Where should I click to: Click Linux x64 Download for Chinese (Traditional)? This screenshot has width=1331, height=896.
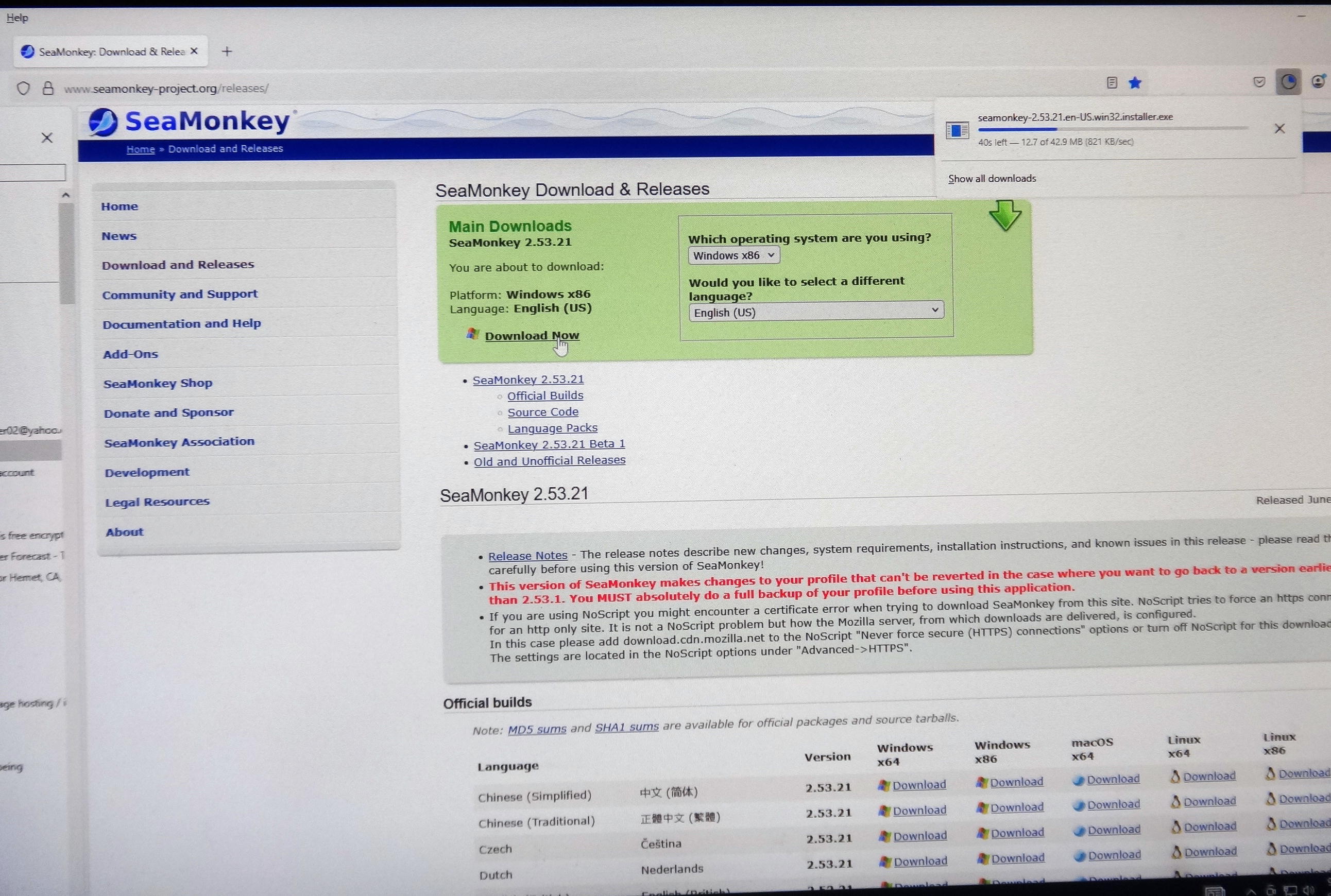[1209, 801]
